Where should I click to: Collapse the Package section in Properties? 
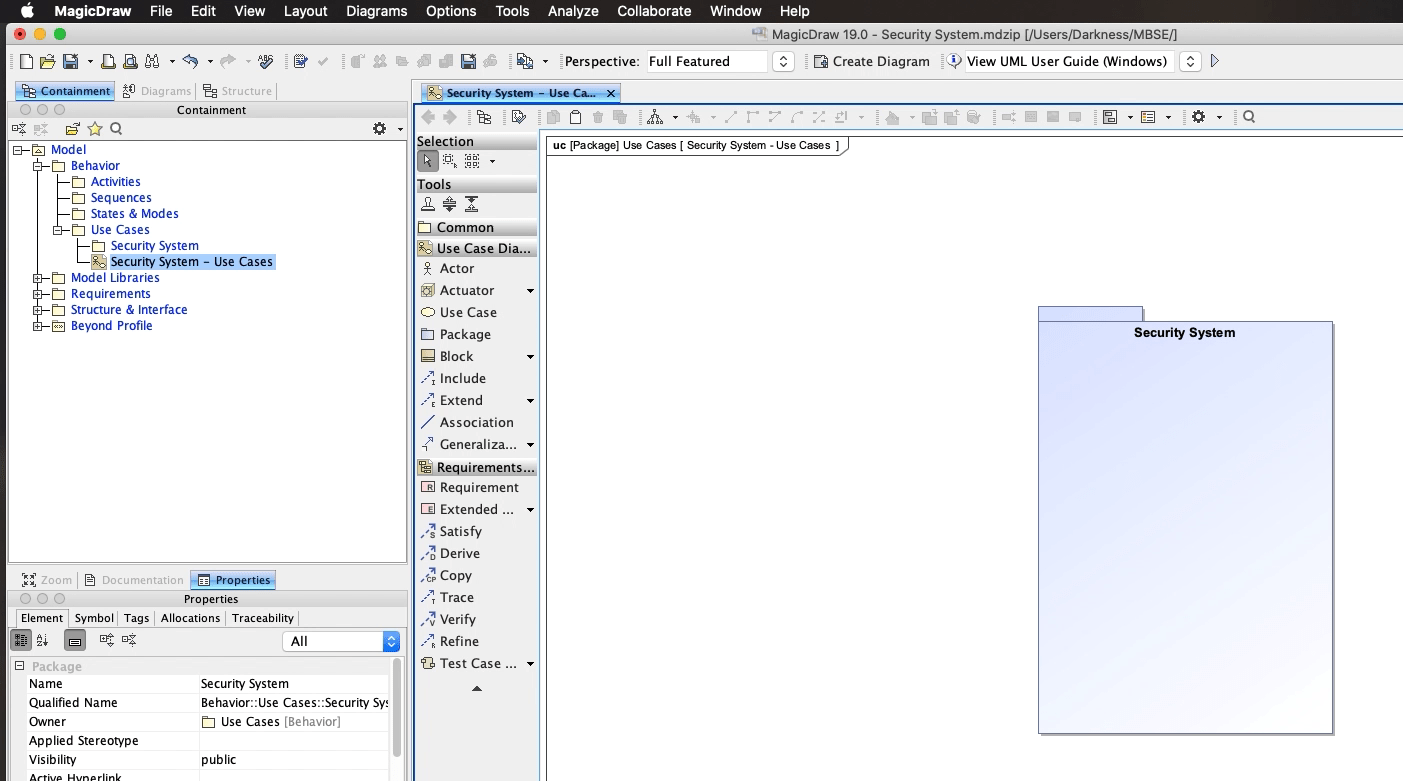coord(19,666)
